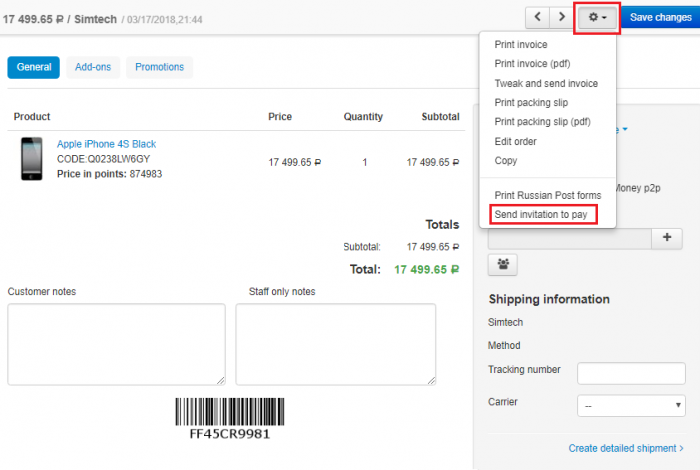Select Print Russian Post forms
Image resolution: width=700 pixels, height=470 pixels.
click(548, 195)
